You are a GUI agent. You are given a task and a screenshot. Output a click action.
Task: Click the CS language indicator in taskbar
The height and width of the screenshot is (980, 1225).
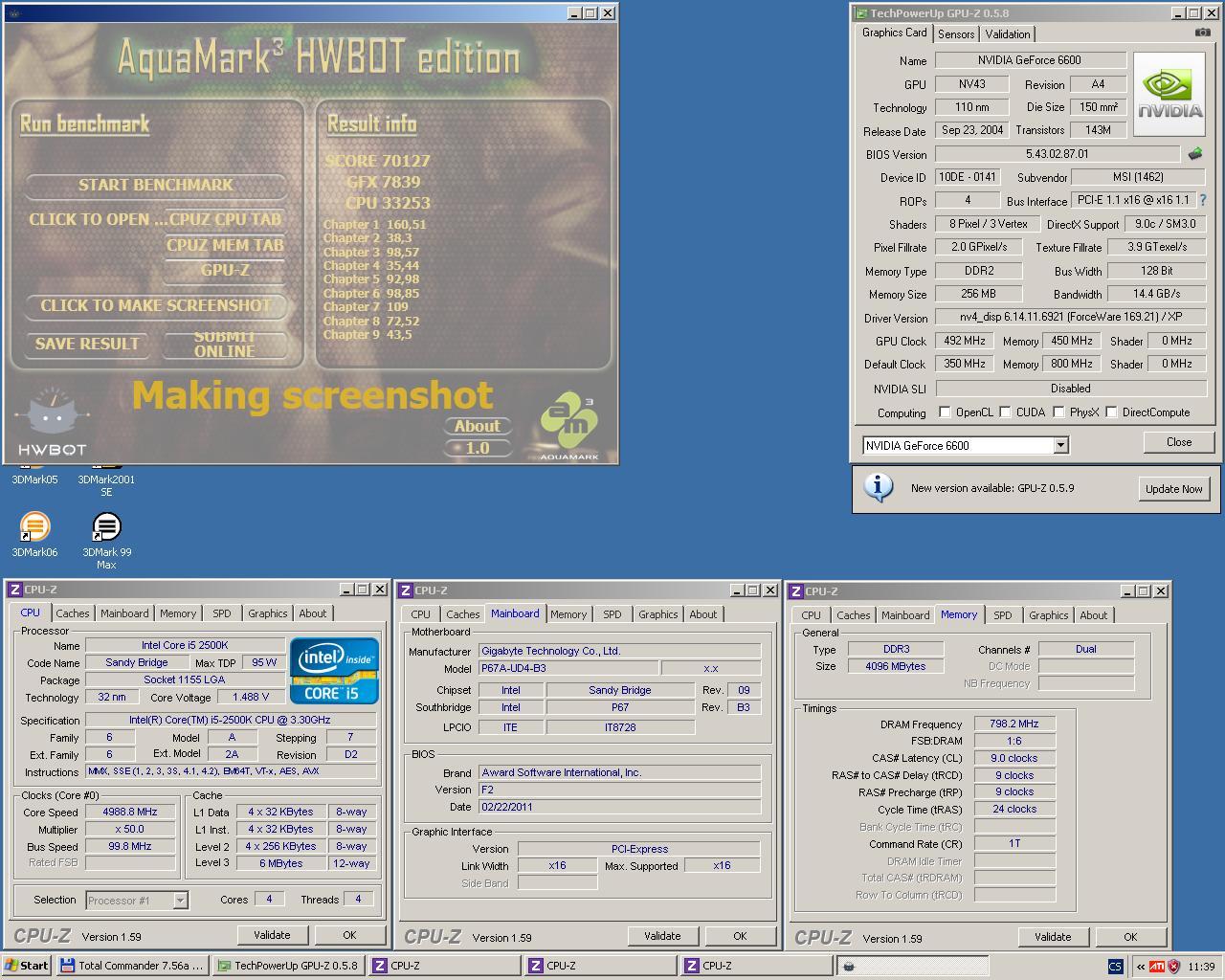click(1115, 967)
